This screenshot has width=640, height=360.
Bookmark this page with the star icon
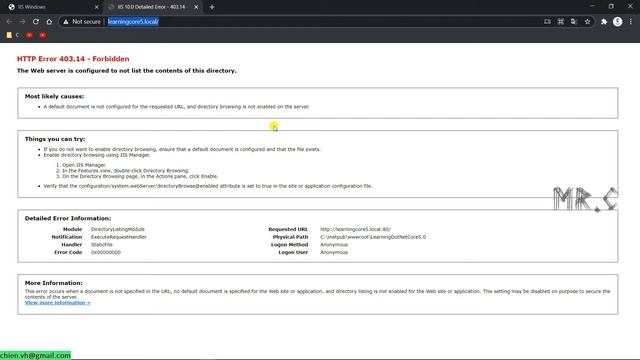click(587, 22)
